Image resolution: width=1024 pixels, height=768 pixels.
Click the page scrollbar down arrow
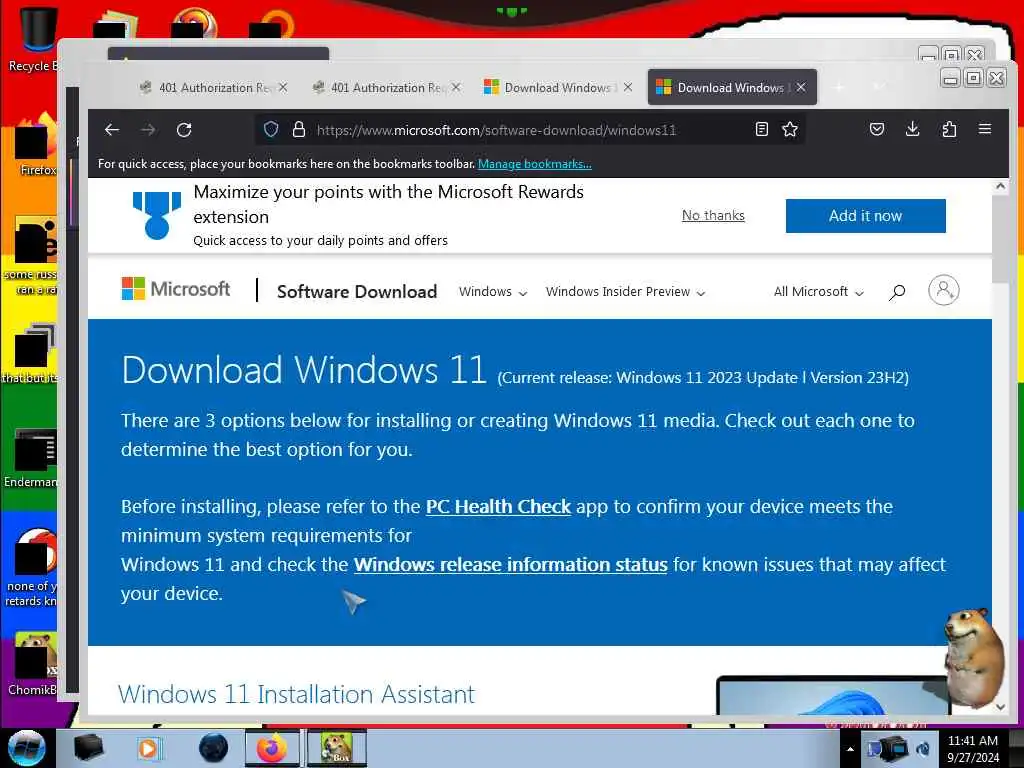click(x=1000, y=707)
